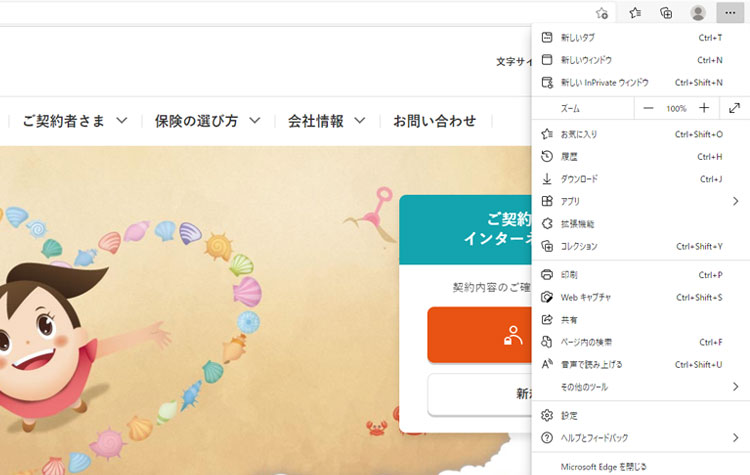This screenshot has height=475, width=750.
Task: Enter full screen with zoom expand icon
Action: click(x=735, y=108)
